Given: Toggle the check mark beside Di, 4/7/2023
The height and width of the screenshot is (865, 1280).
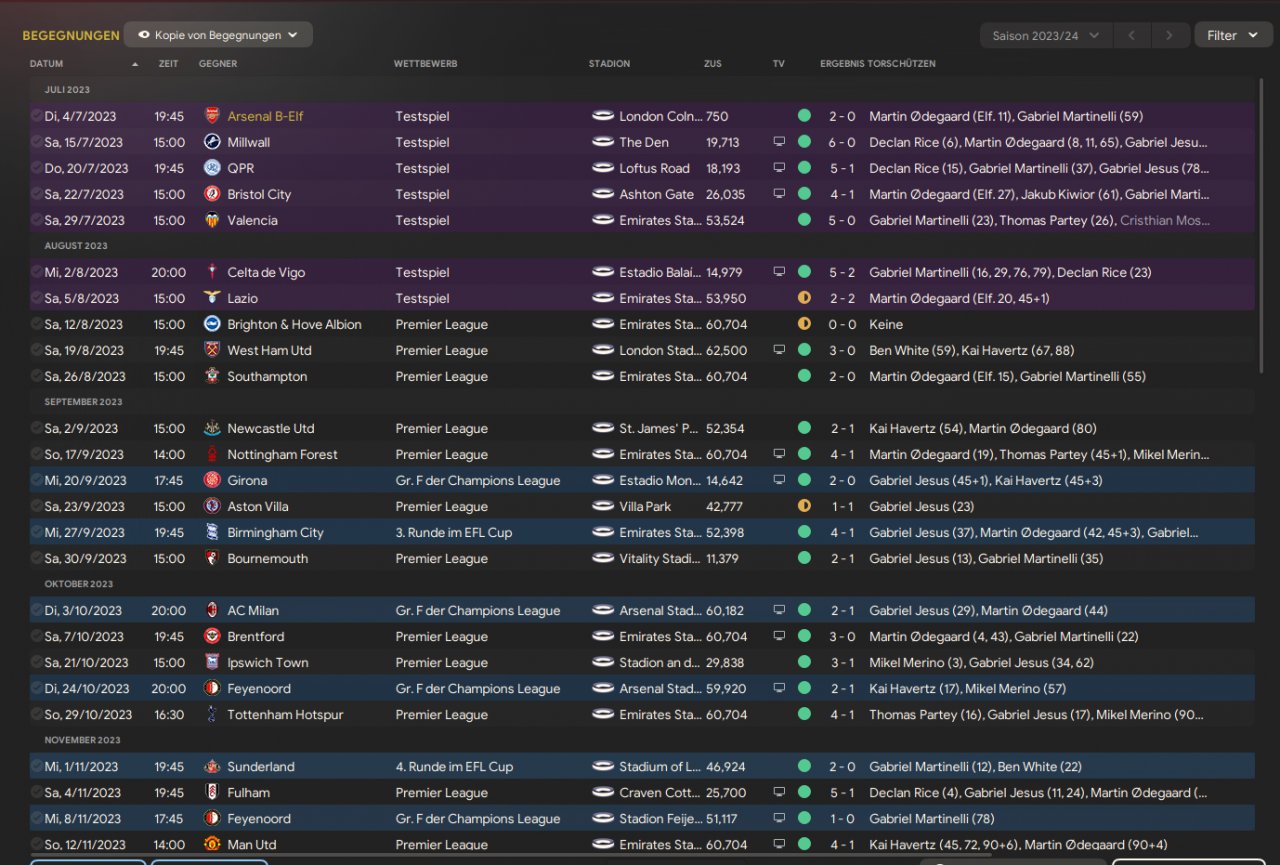Looking at the screenshot, I should point(37,116).
